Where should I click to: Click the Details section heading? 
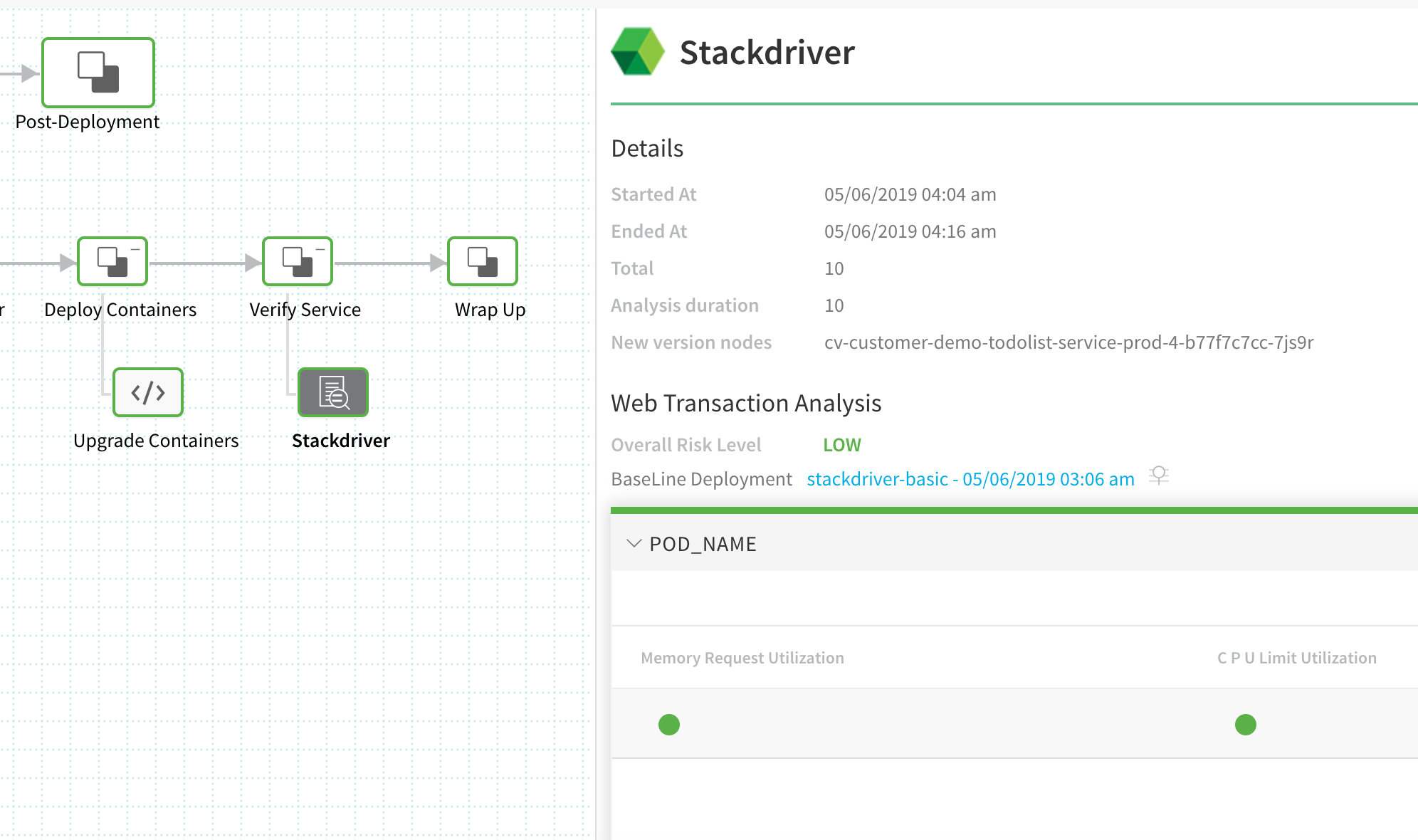click(x=647, y=148)
